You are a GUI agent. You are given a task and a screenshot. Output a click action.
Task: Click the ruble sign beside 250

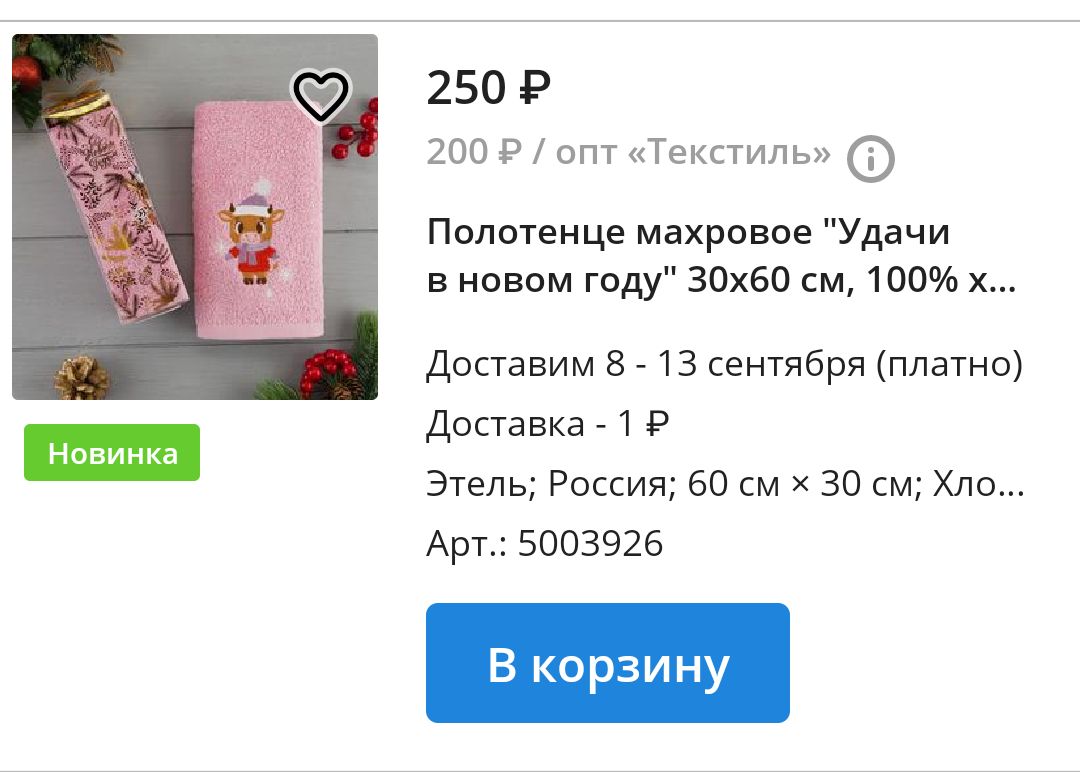[535, 88]
